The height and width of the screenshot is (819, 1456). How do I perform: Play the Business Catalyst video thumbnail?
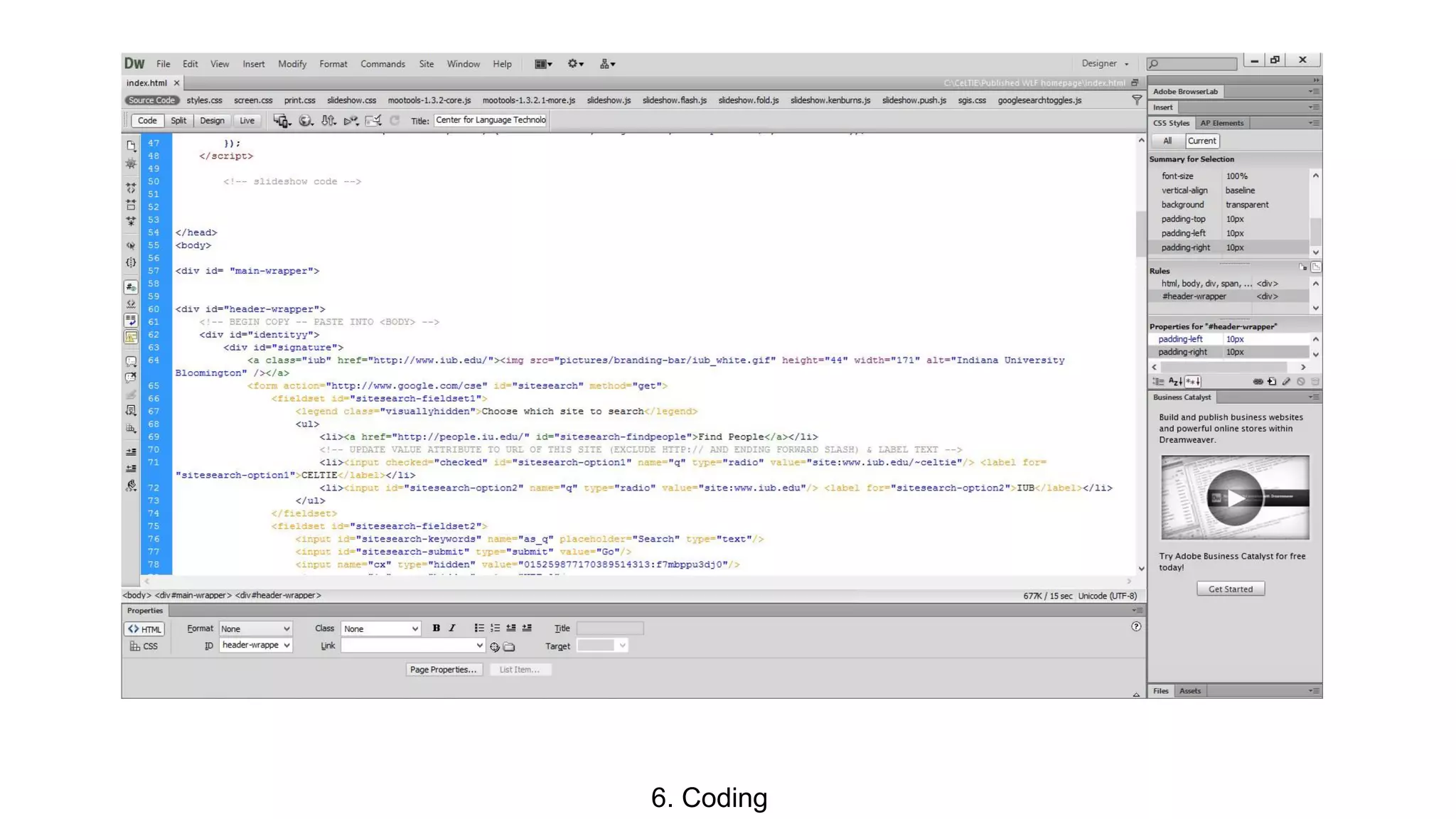coord(1235,498)
